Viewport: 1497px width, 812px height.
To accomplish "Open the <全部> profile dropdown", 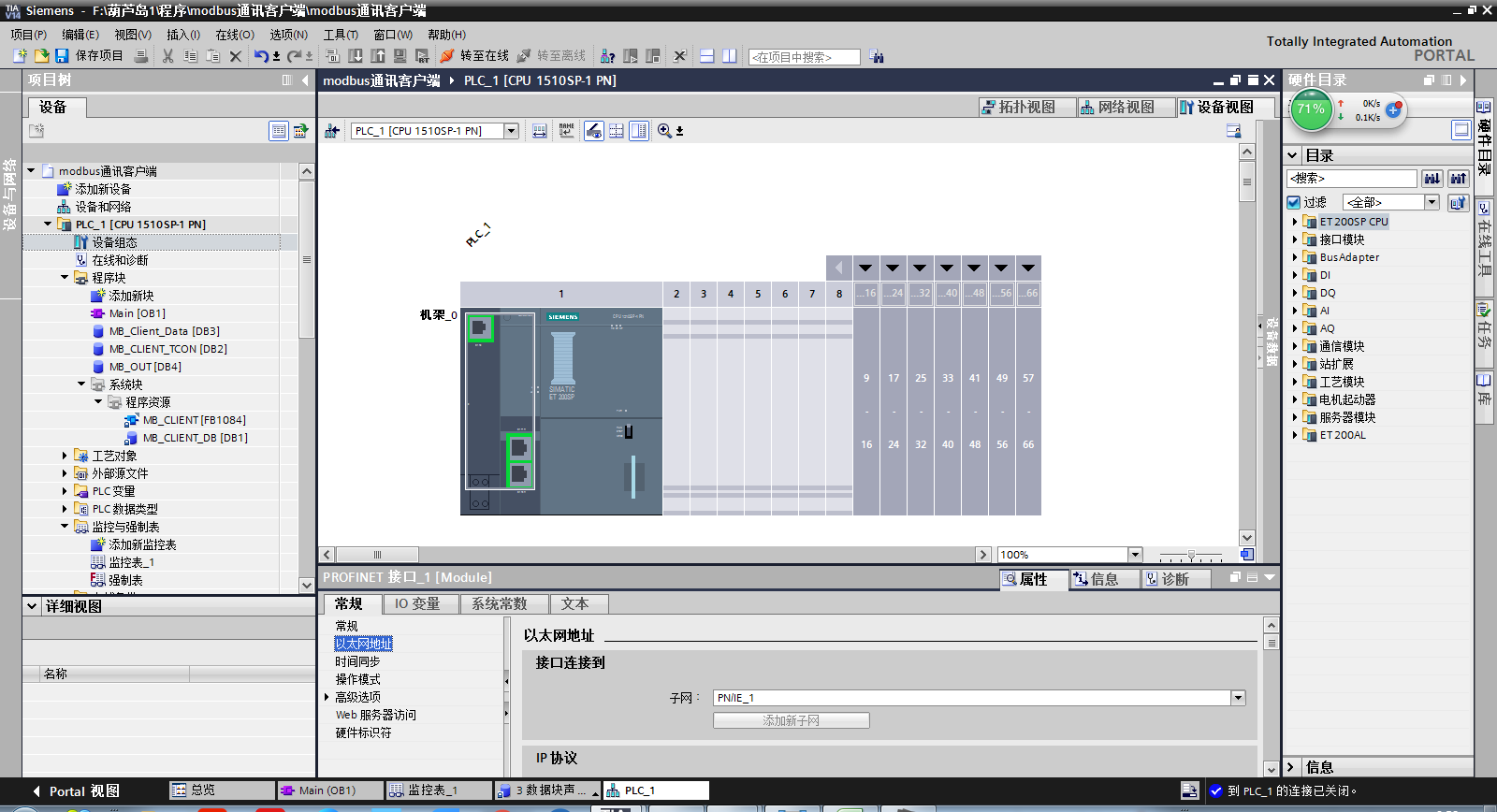I will point(1432,202).
